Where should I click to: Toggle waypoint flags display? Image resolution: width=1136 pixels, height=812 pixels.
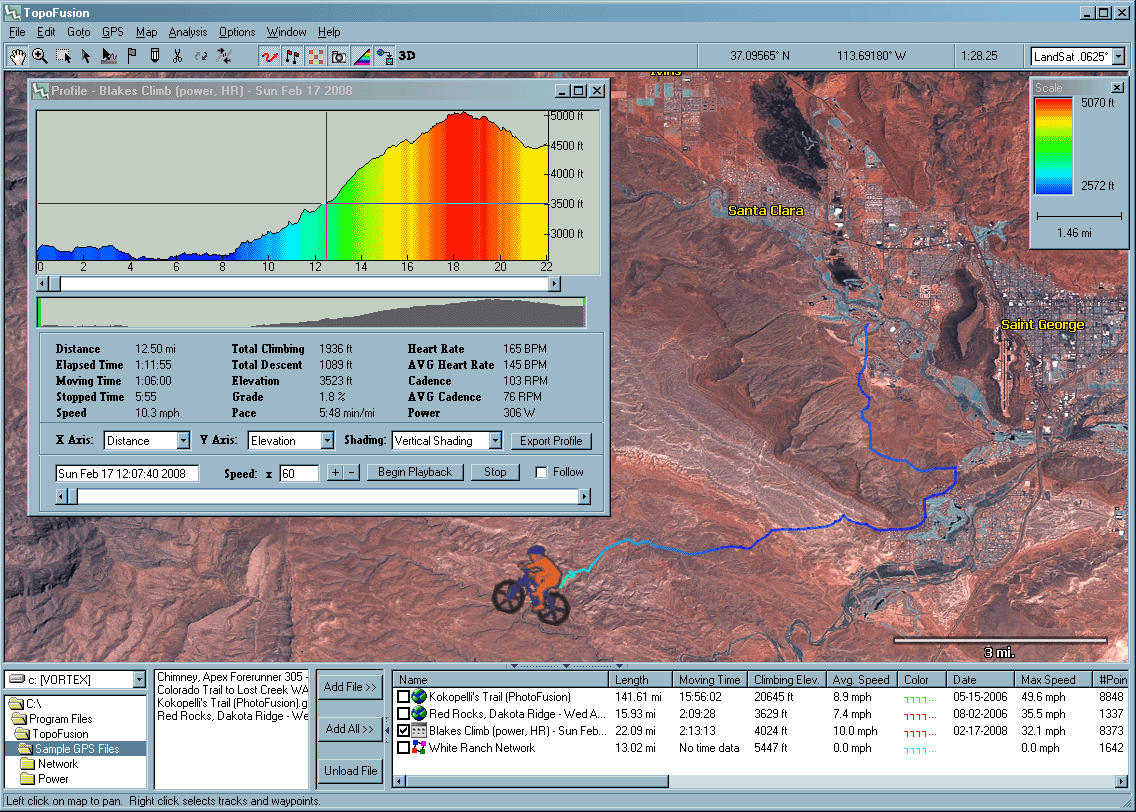tap(293, 56)
